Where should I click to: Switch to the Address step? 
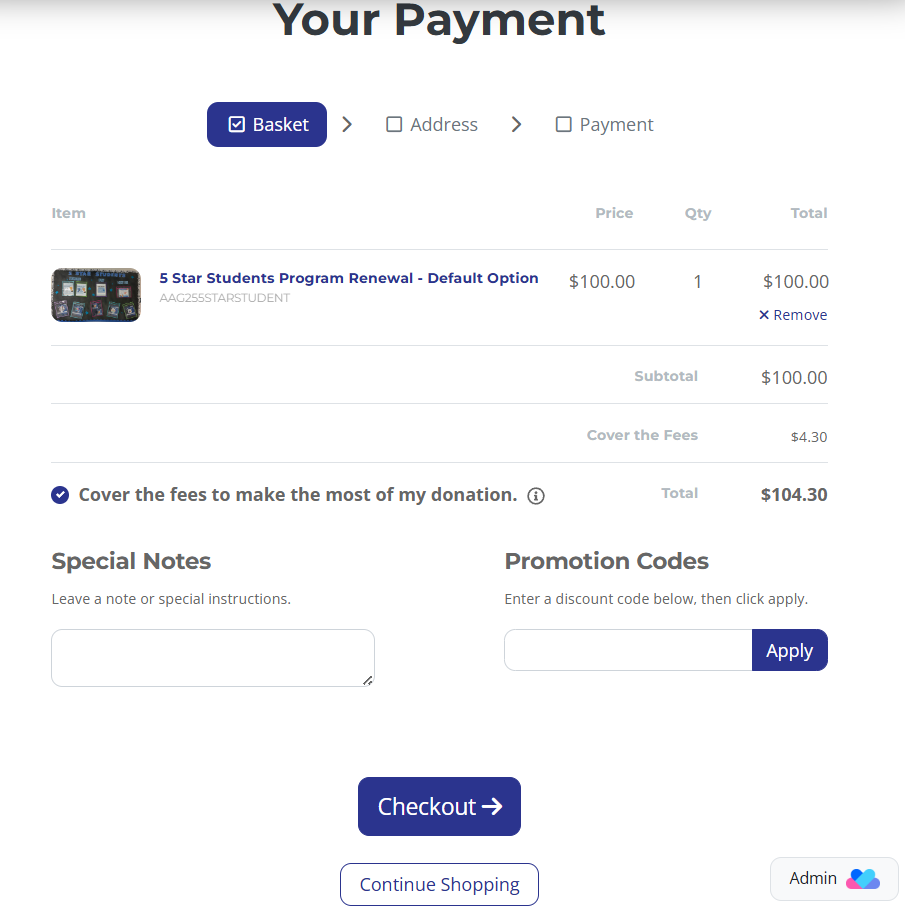coord(443,125)
